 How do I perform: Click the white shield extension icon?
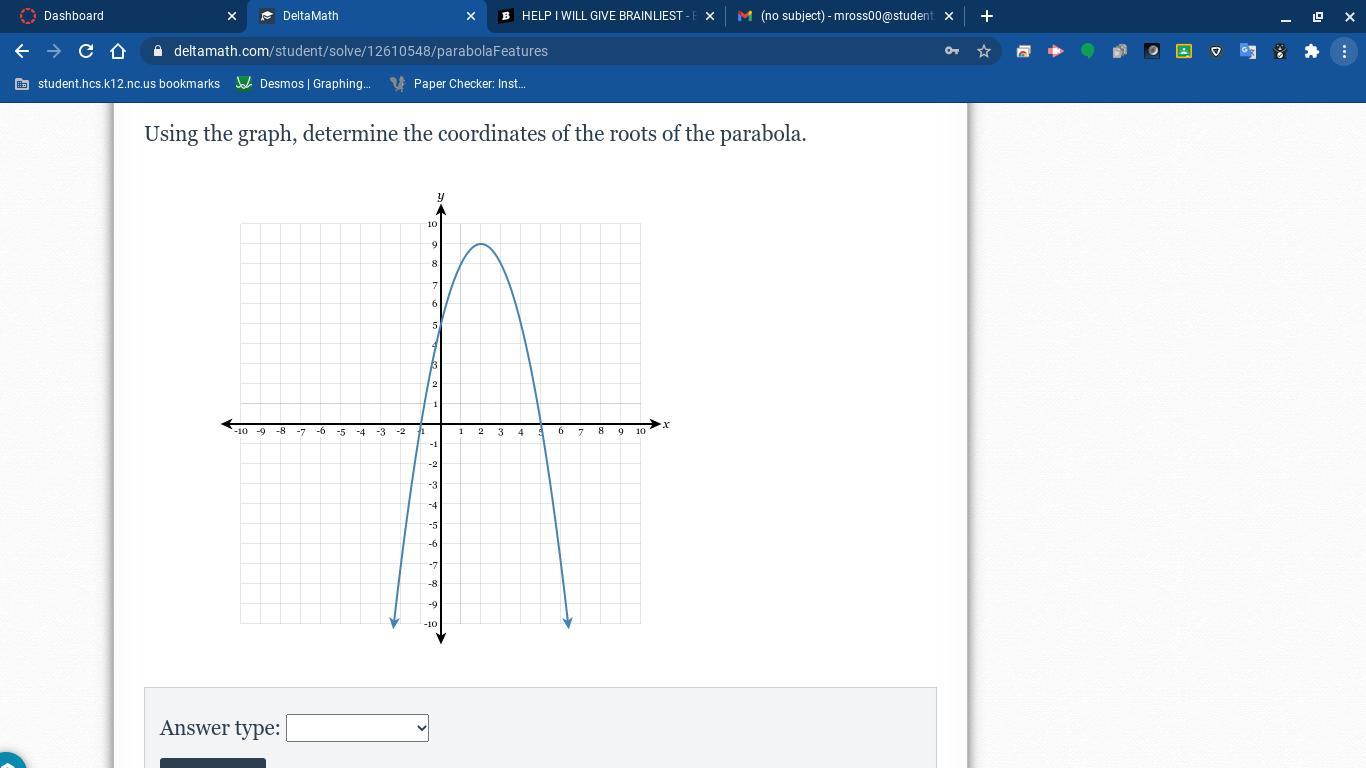(1216, 51)
